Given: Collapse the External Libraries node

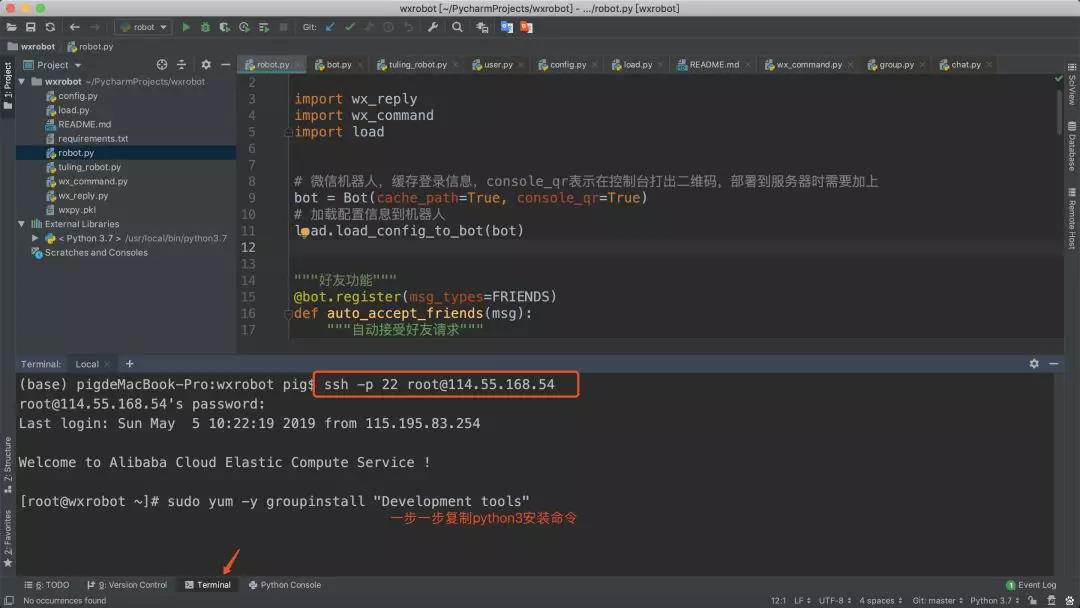Looking at the screenshot, I should [x=21, y=224].
